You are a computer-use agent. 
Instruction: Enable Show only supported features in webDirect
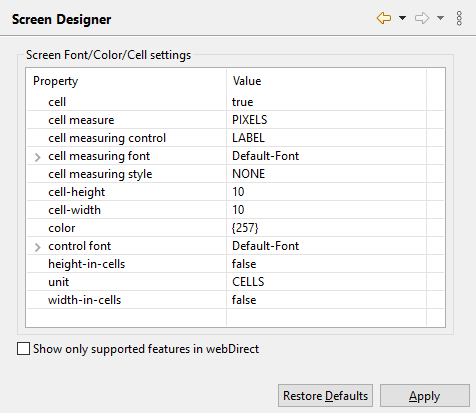pyautogui.click(x=23, y=349)
